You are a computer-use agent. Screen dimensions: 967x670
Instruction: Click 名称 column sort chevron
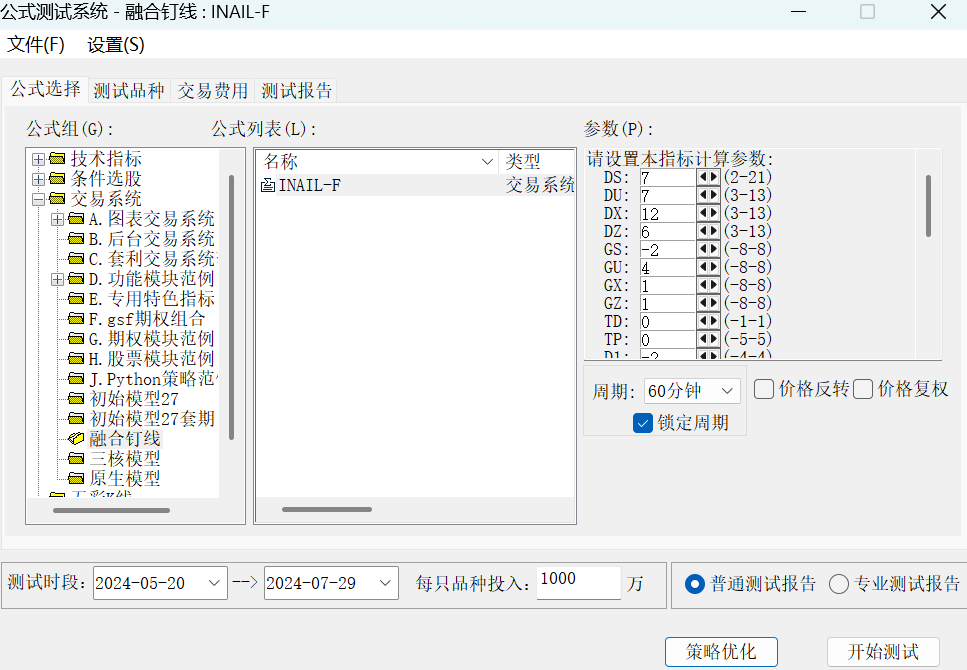click(487, 162)
